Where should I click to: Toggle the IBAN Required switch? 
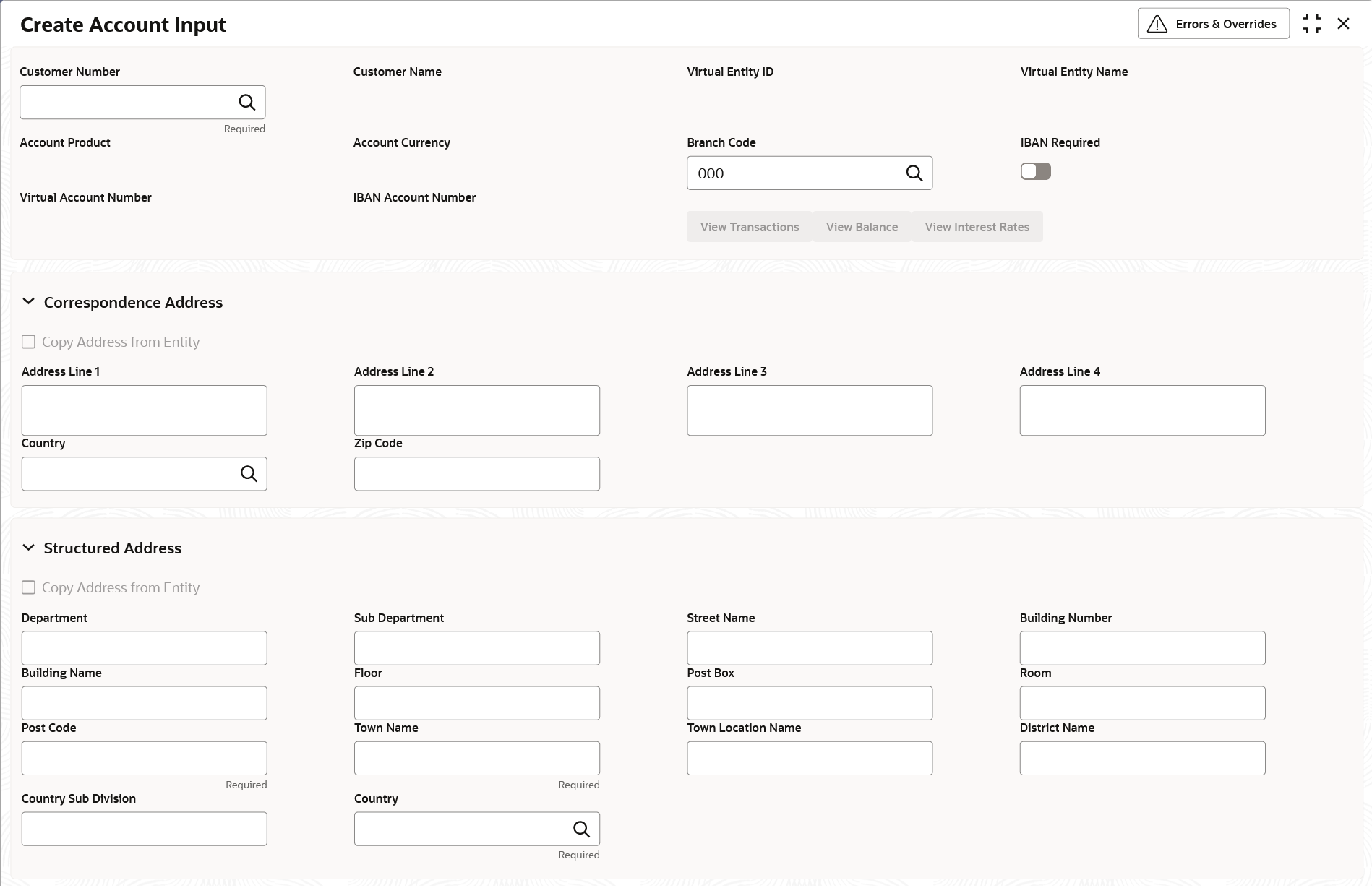pos(1036,171)
